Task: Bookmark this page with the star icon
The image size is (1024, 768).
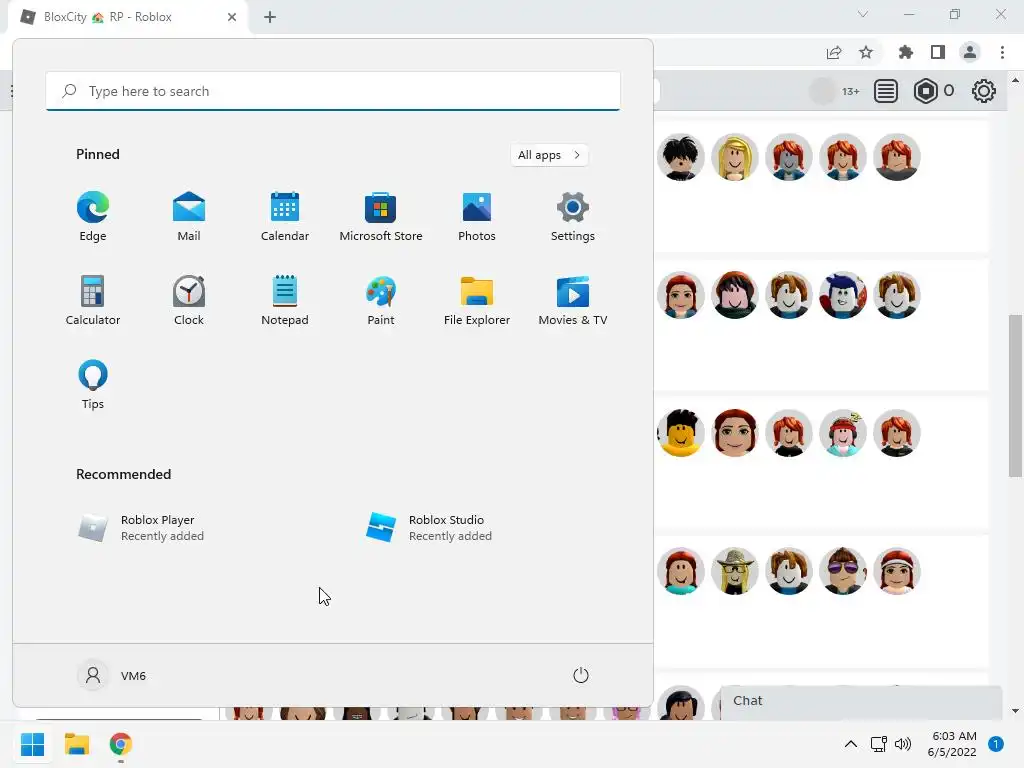Action: (x=866, y=52)
